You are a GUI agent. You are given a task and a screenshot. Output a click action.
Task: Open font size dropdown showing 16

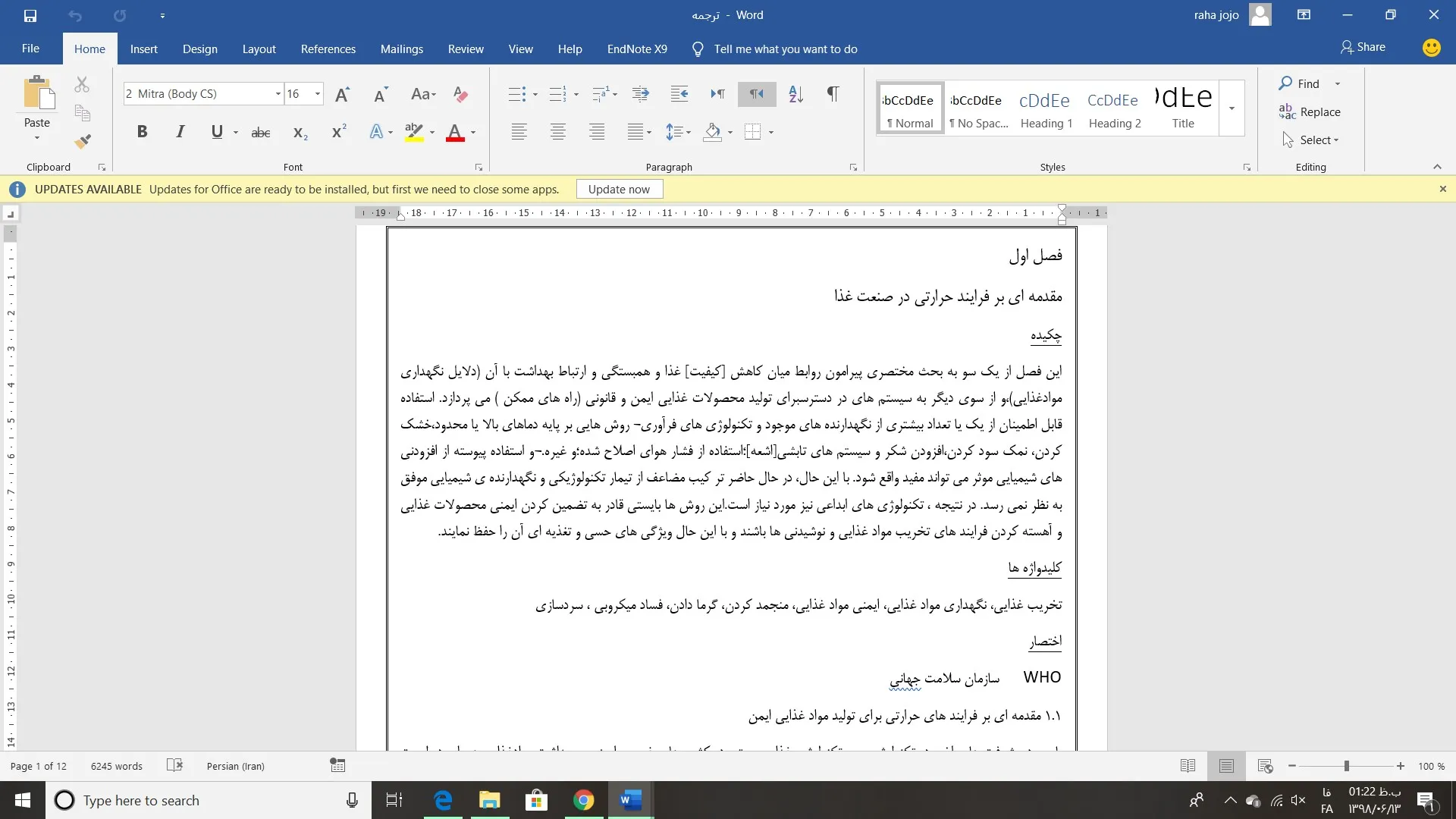click(318, 94)
